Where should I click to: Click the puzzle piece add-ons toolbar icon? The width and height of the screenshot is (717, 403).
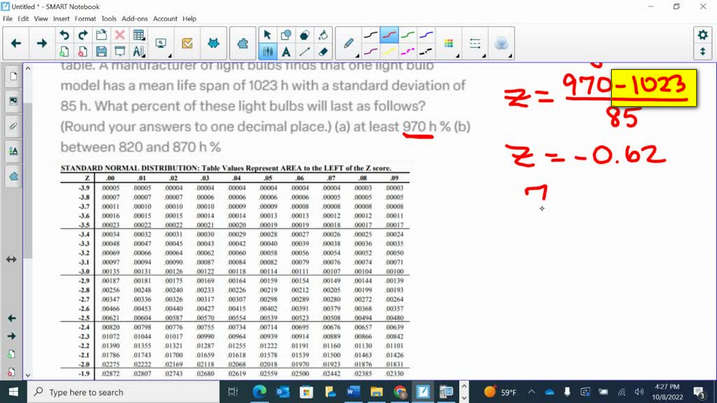tap(243, 43)
